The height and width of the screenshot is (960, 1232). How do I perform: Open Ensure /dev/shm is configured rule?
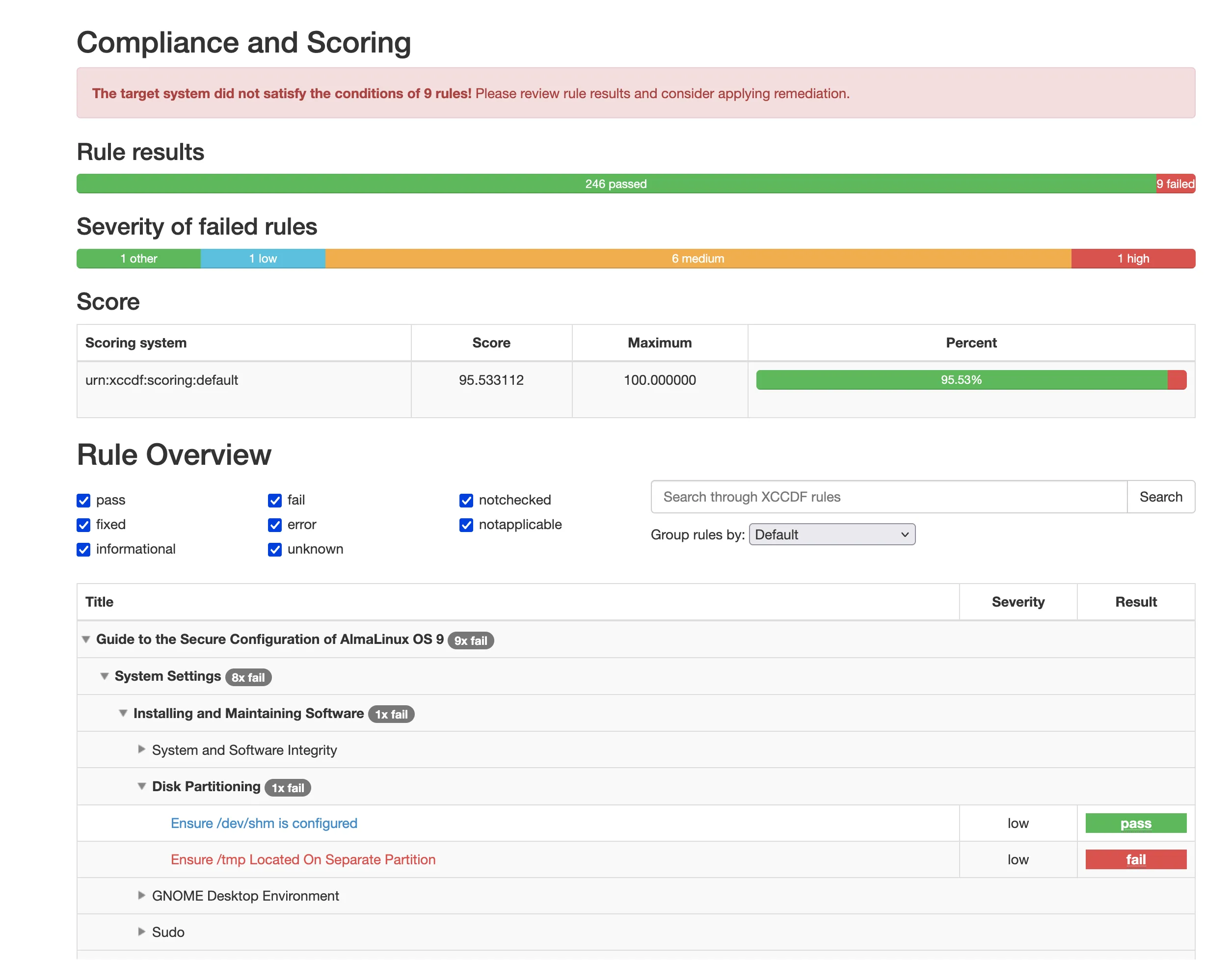[264, 823]
